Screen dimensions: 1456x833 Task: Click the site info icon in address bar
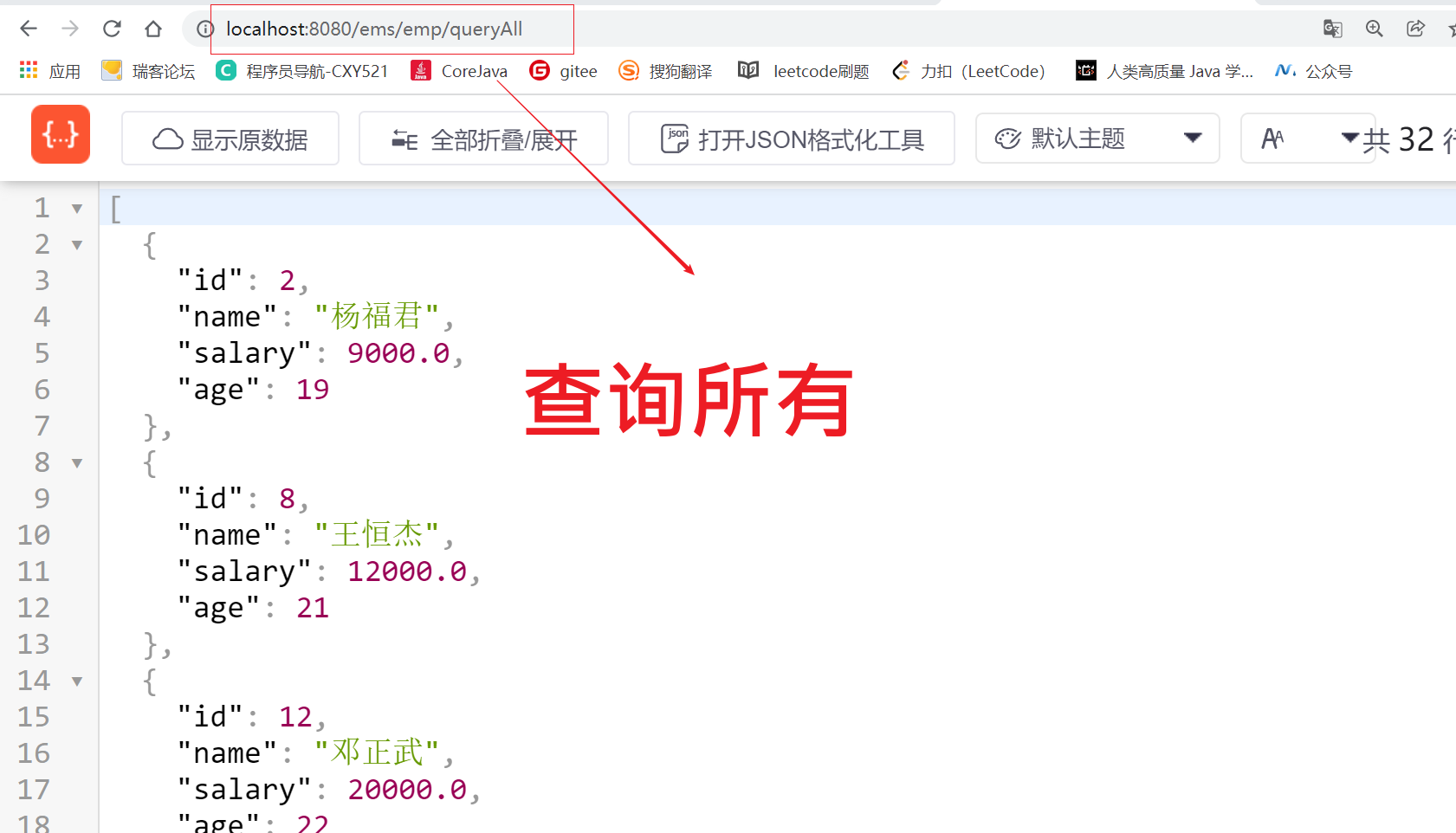coord(205,29)
